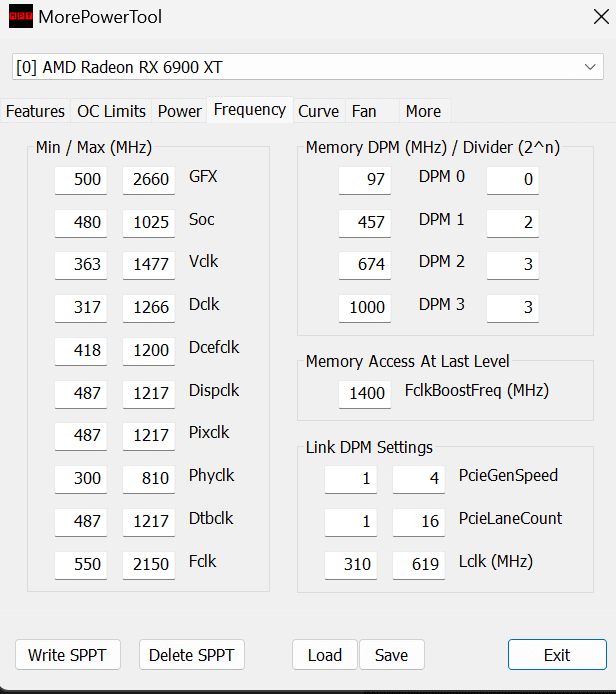Edit the Vclk maximum field showing 1477
Screen dimensions: 616x694
point(149,265)
